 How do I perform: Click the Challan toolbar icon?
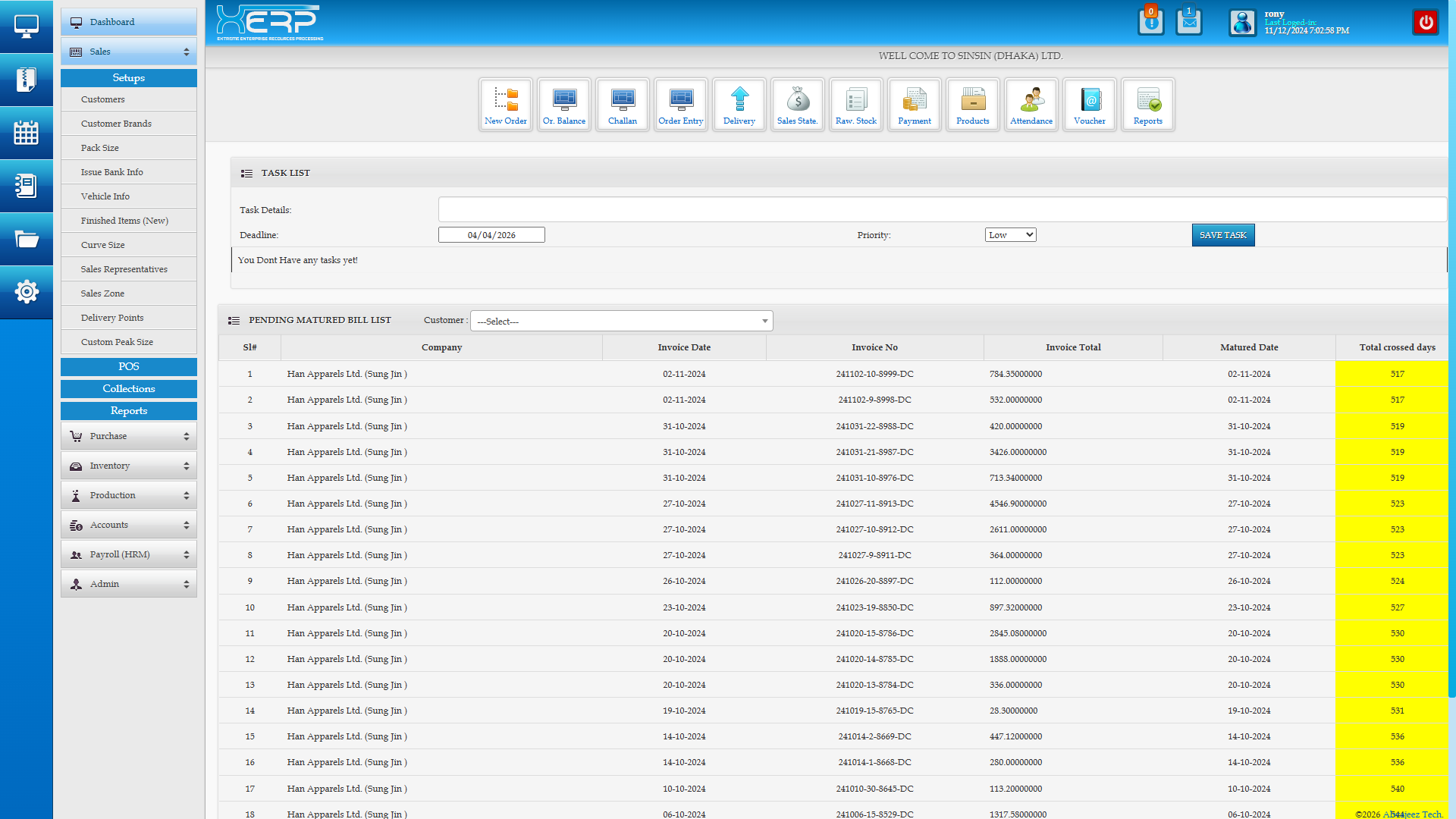click(x=622, y=105)
